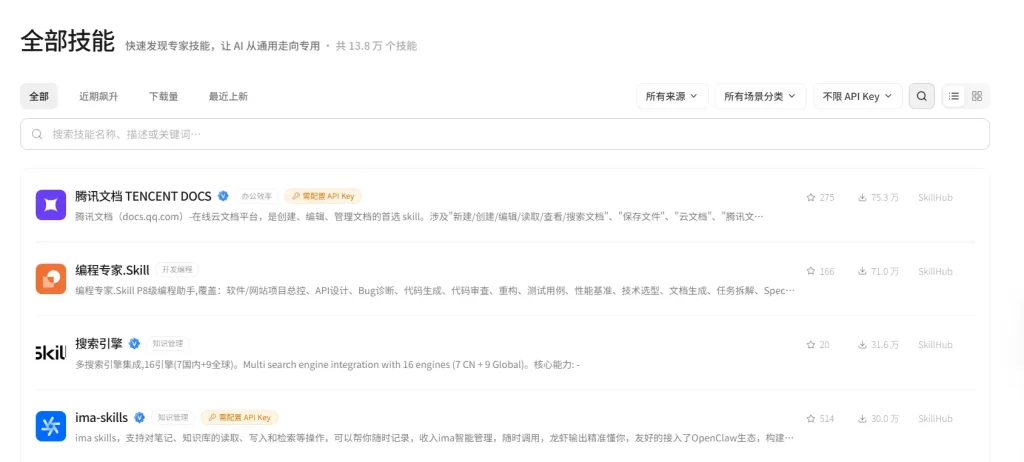This screenshot has width=1024, height=462.
Task: Click the key icon in 腾讯文档 API Key badge
Action: coord(295,196)
